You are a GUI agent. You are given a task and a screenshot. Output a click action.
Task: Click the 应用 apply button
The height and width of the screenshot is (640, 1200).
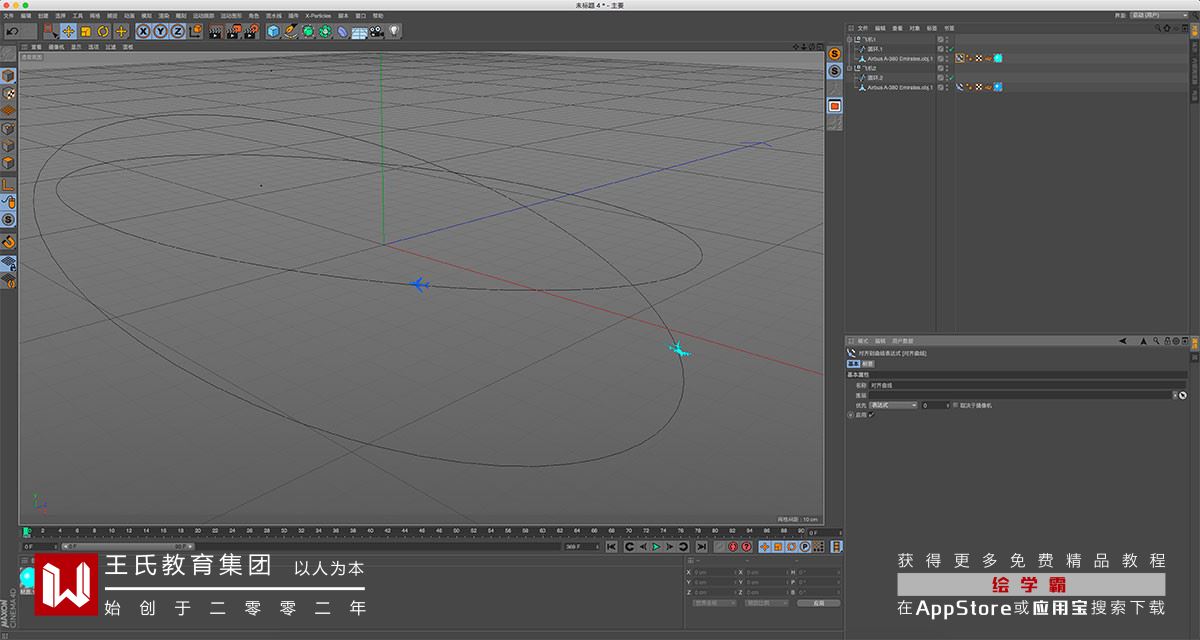(819, 603)
